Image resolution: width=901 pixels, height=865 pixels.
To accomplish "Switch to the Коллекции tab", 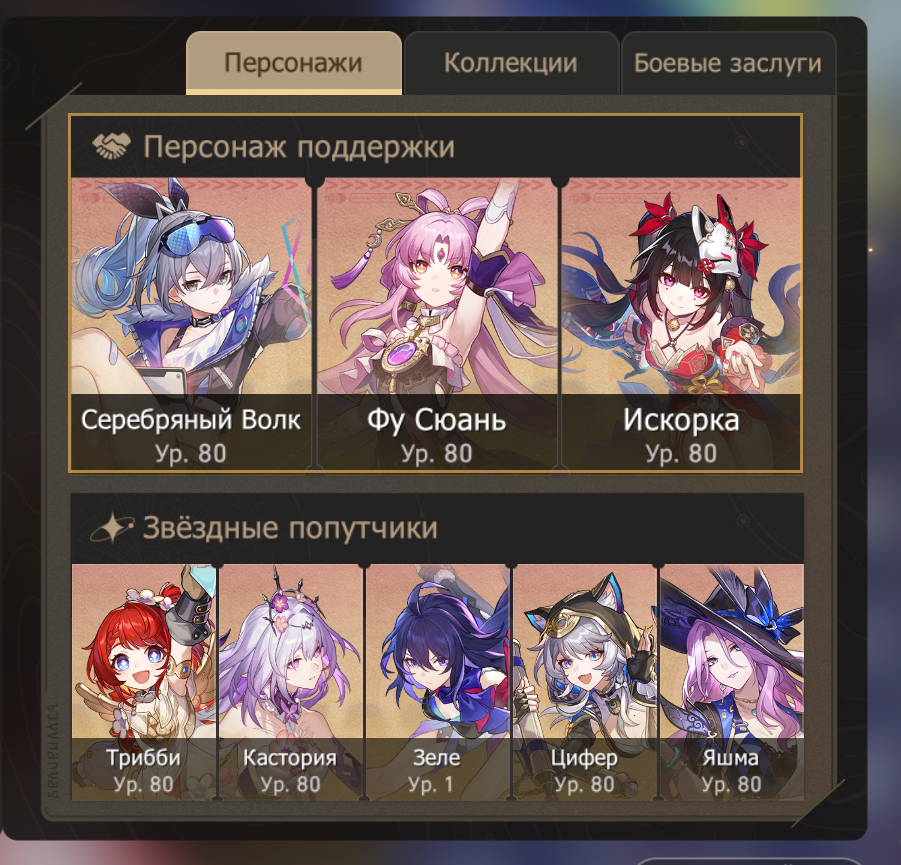I will click(511, 63).
